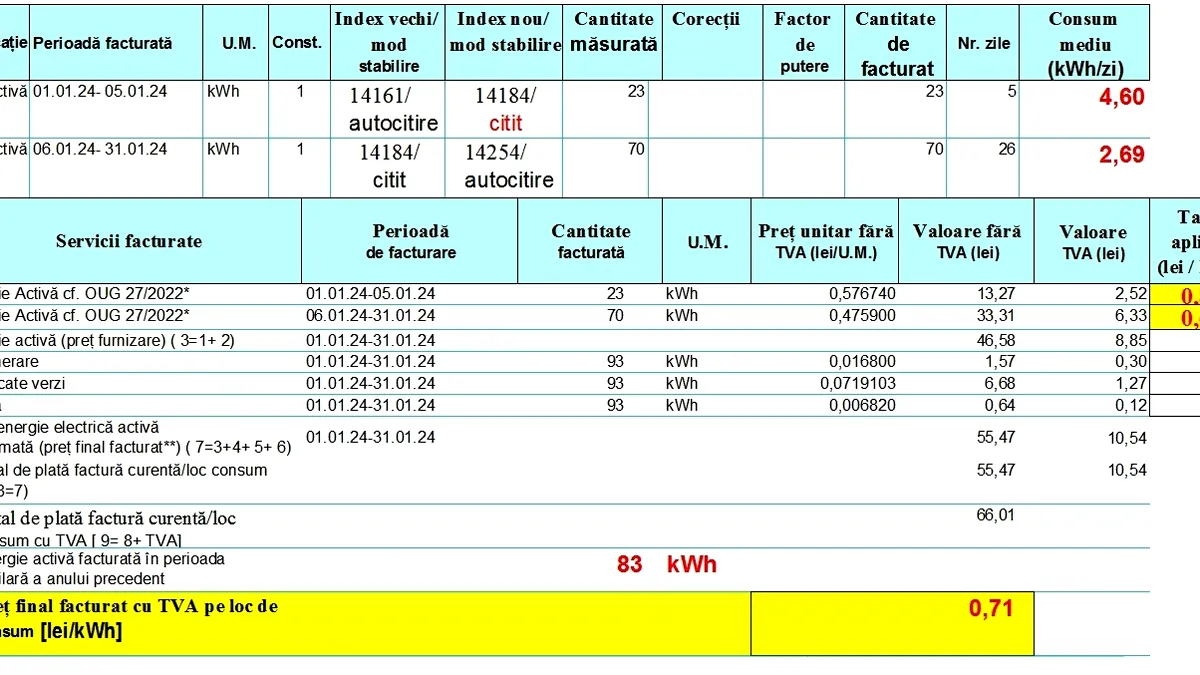Select the VAT value 1,27
The image size is (1200, 675).
tap(1131, 383)
